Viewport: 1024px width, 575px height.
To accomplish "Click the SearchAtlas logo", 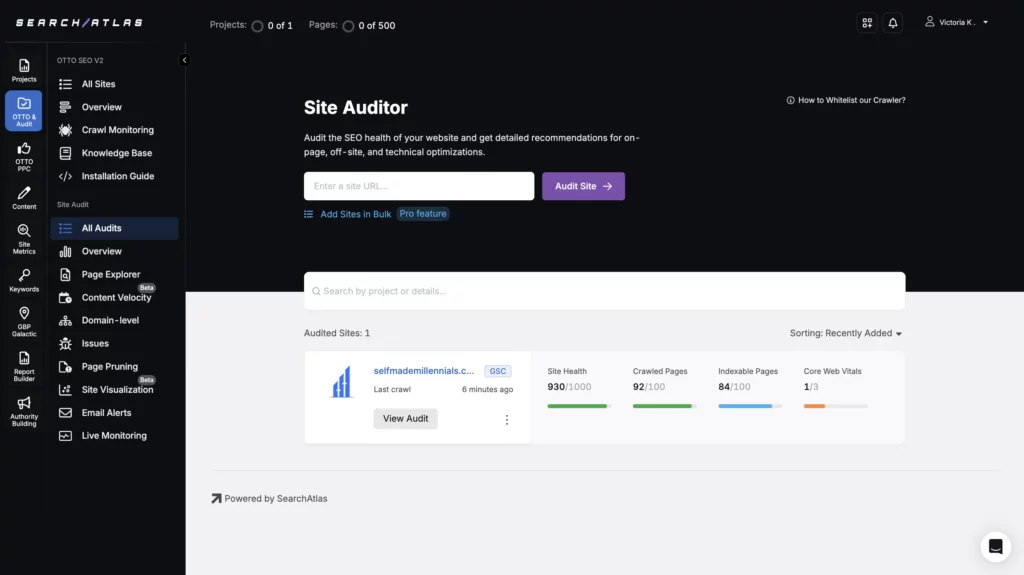I will pyautogui.click(x=79, y=23).
